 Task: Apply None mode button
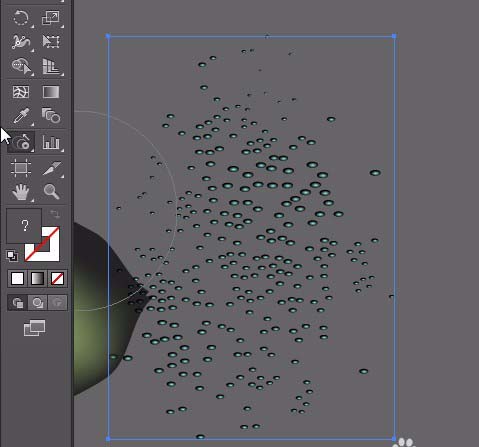coord(57,278)
